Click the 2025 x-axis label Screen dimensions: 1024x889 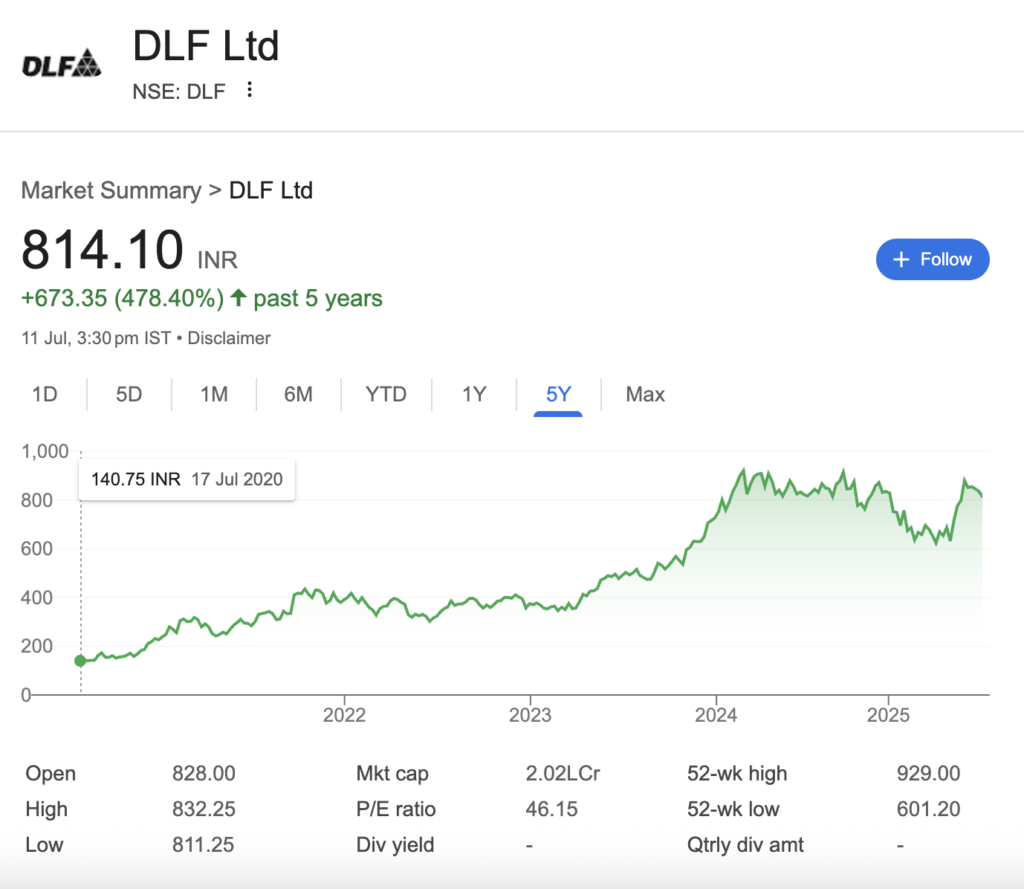(x=888, y=715)
